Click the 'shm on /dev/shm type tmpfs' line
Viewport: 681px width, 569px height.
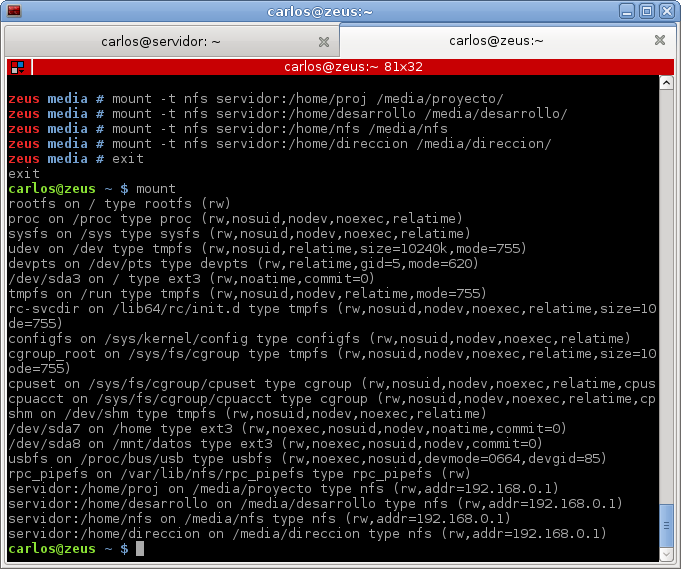247,414
